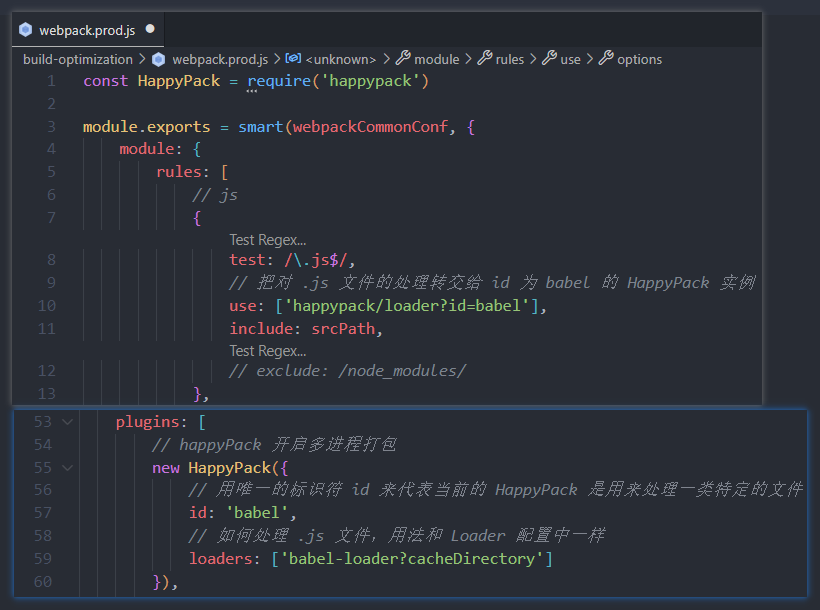Click the wrench icon before module
The height and width of the screenshot is (610, 820).
(x=403, y=58)
